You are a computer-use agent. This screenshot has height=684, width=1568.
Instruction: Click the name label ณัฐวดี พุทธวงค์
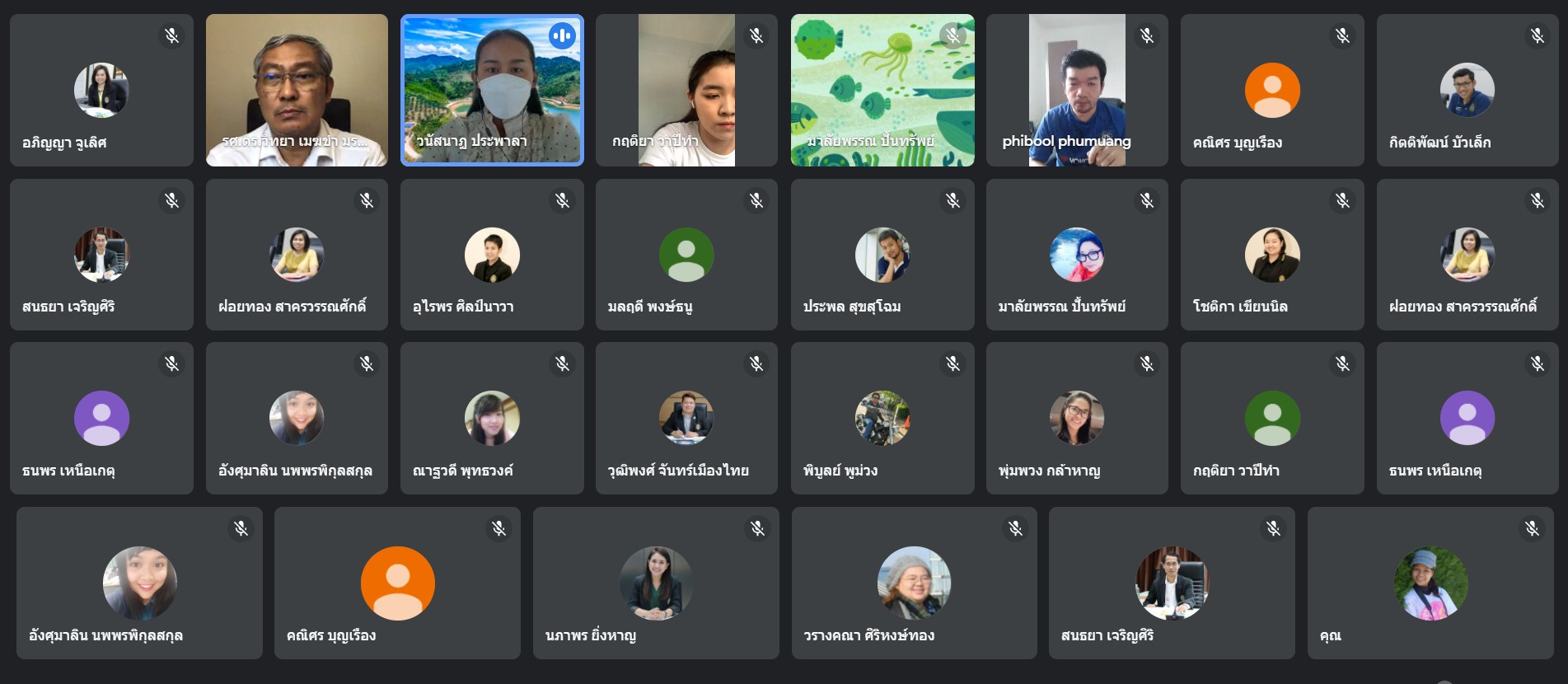click(x=462, y=471)
